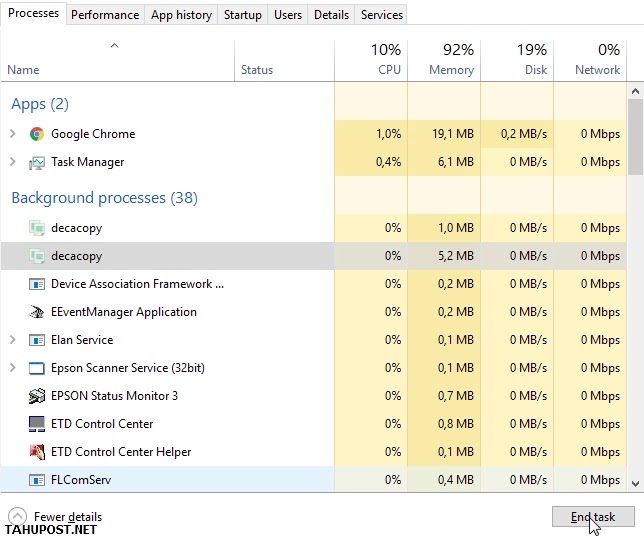This screenshot has width=644, height=541.
Task: Select the Elan Service process name
Action: (82, 340)
